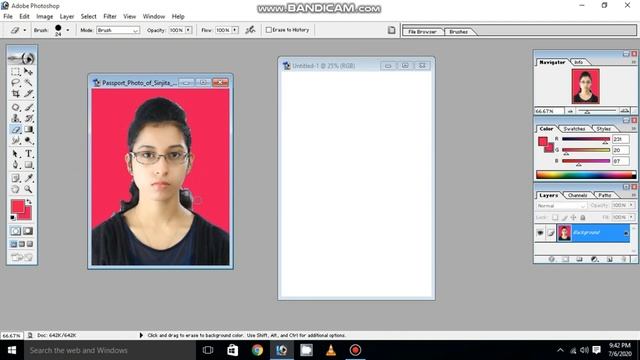The image size is (640, 360).
Task: Switch to the Info tab
Action: click(x=579, y=62)
